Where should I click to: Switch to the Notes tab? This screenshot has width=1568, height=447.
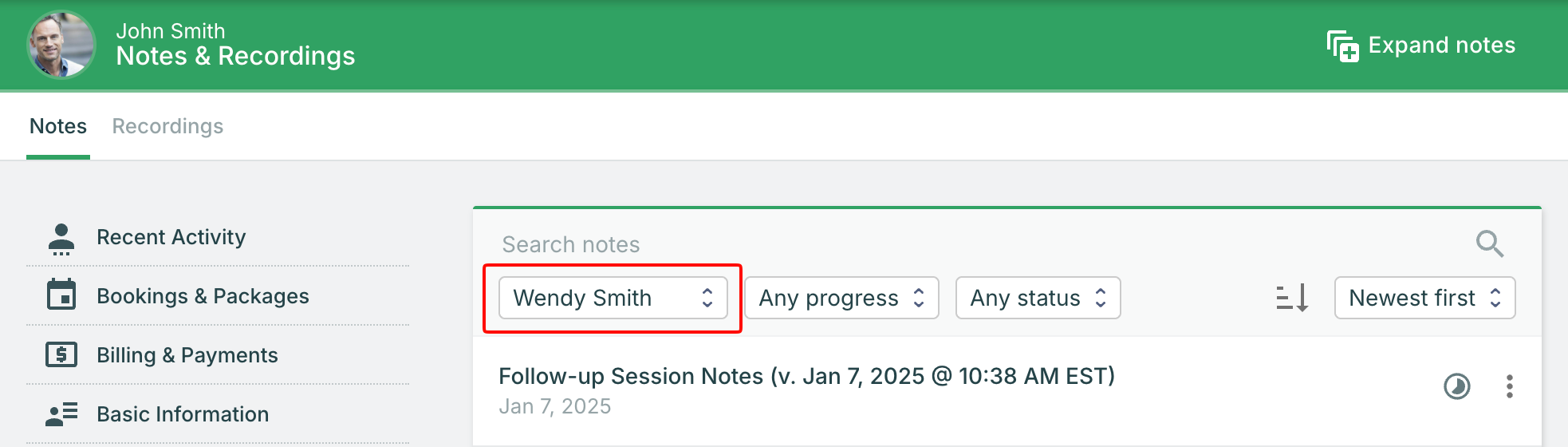pyautogui.click(x=58, y=126)
